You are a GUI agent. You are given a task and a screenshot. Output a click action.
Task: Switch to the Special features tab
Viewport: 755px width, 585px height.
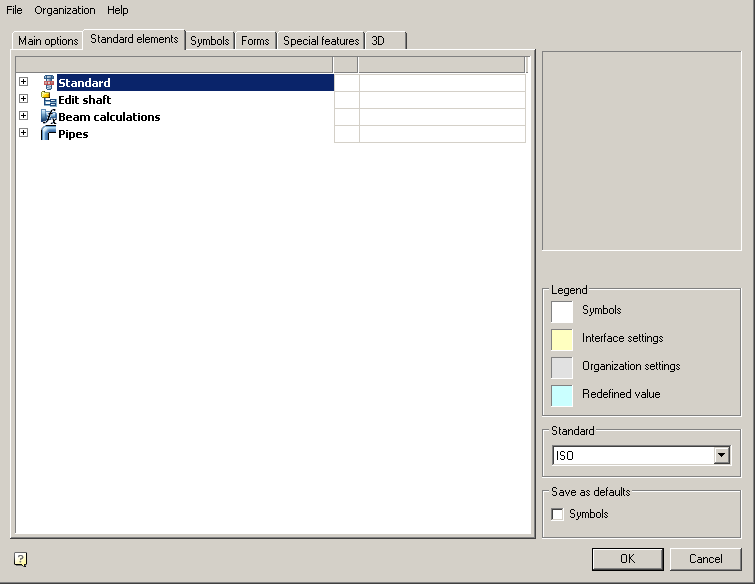click(321, 41)
